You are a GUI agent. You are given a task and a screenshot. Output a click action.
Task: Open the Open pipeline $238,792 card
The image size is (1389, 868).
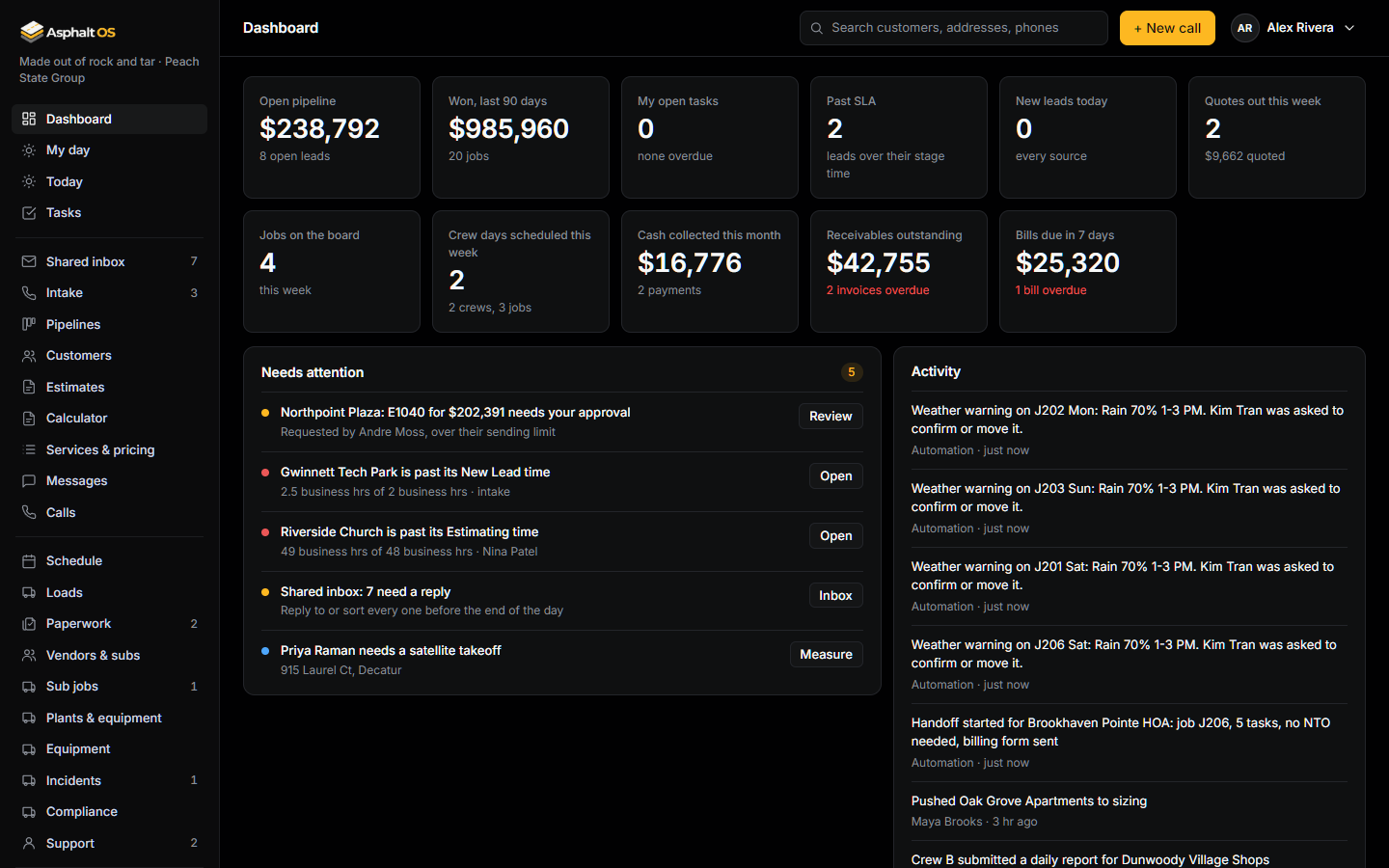[332, 138]
